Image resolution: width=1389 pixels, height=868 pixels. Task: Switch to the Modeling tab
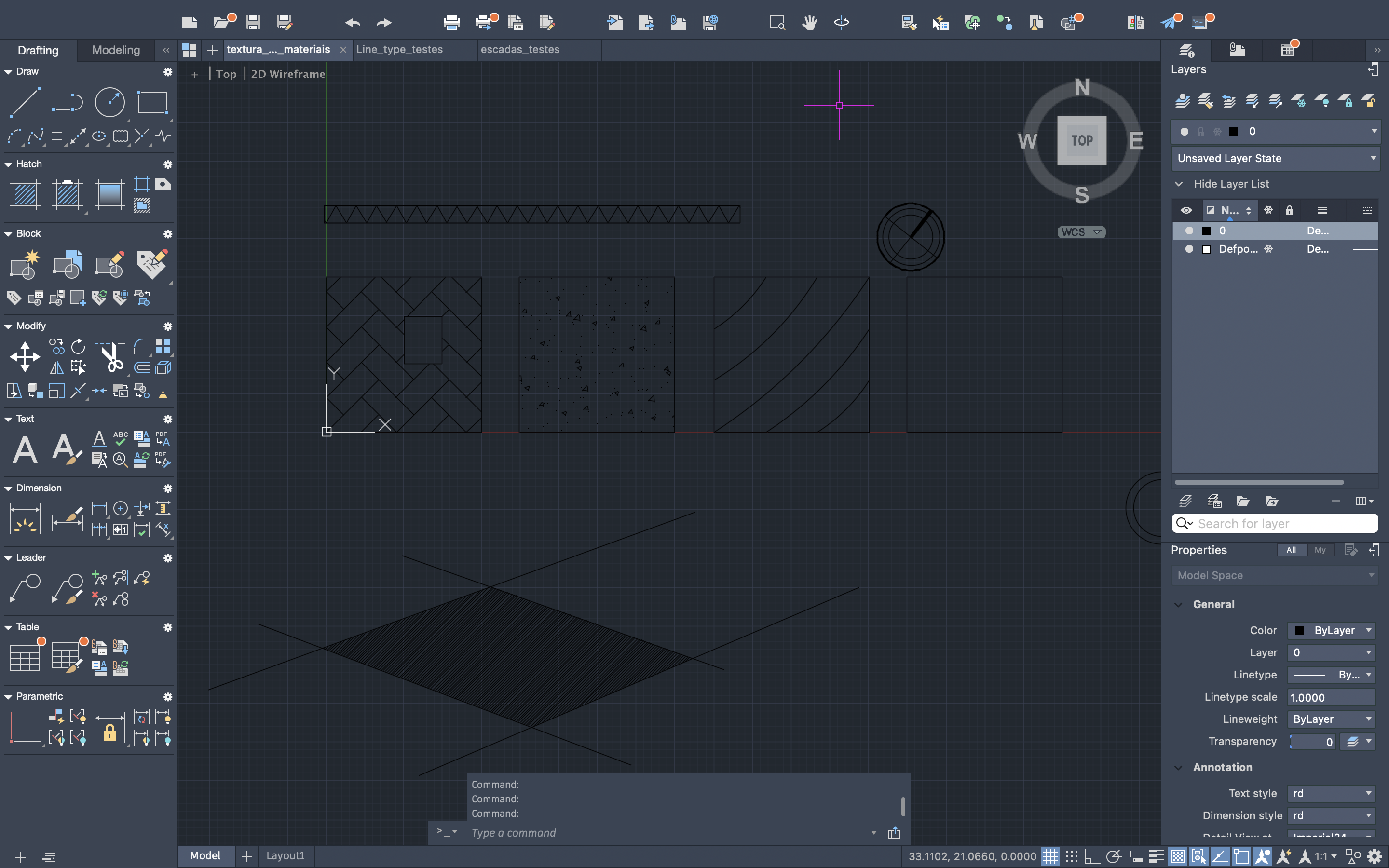(x=116, y=50)
